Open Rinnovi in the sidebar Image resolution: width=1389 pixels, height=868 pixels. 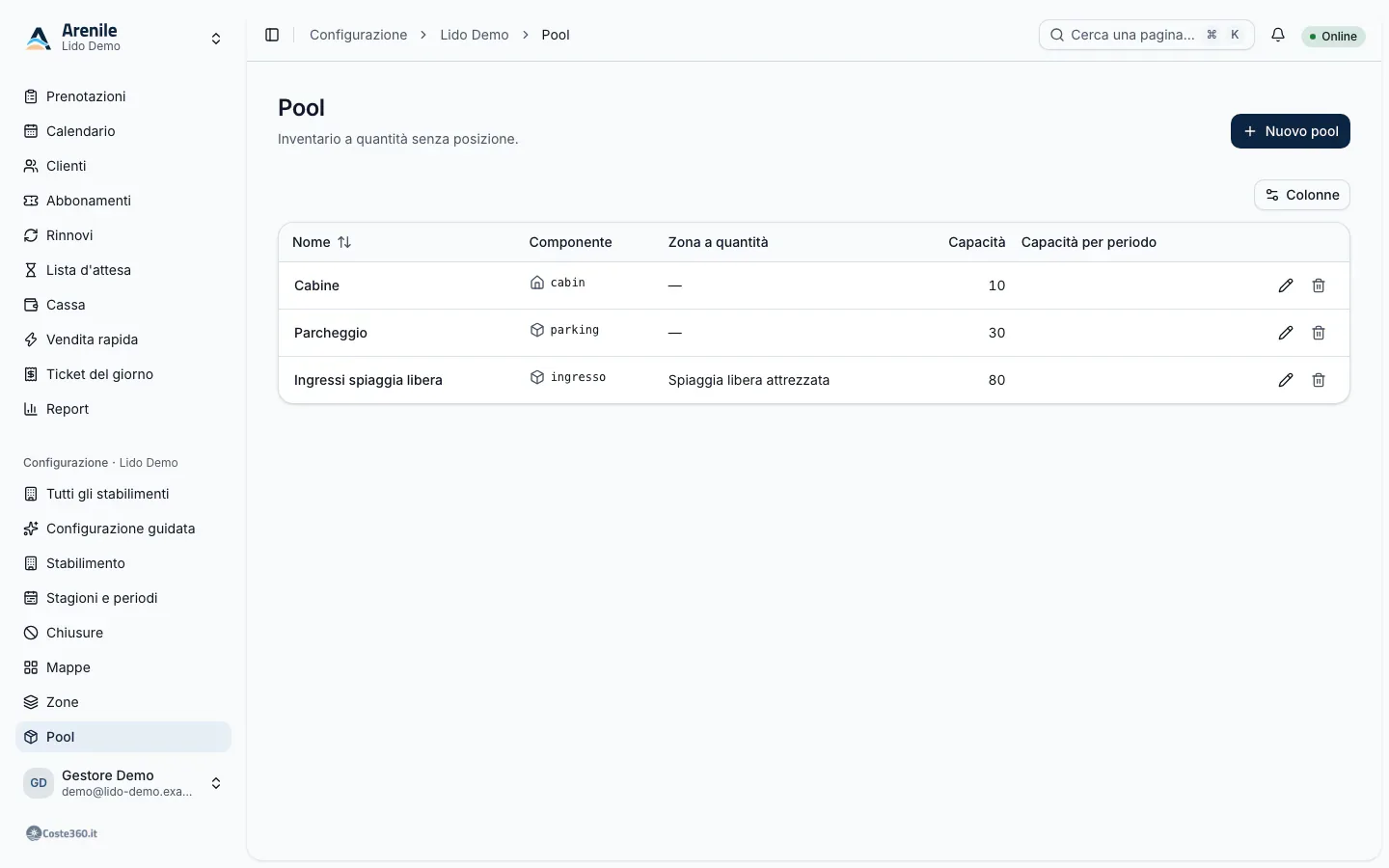click(x=123, y=235)
